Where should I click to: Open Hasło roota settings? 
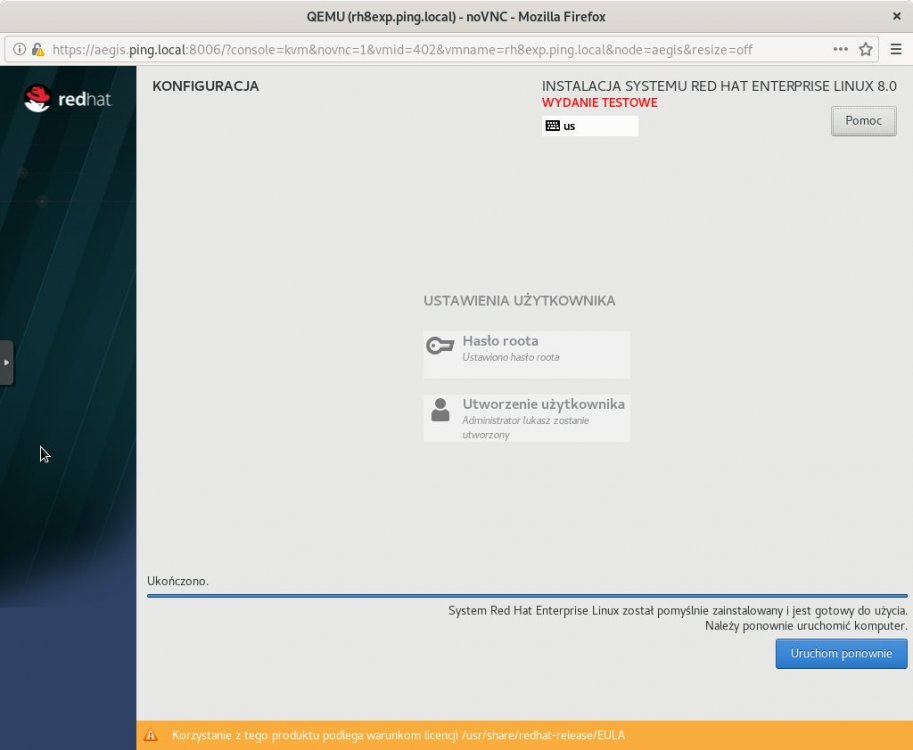point(526,355)
